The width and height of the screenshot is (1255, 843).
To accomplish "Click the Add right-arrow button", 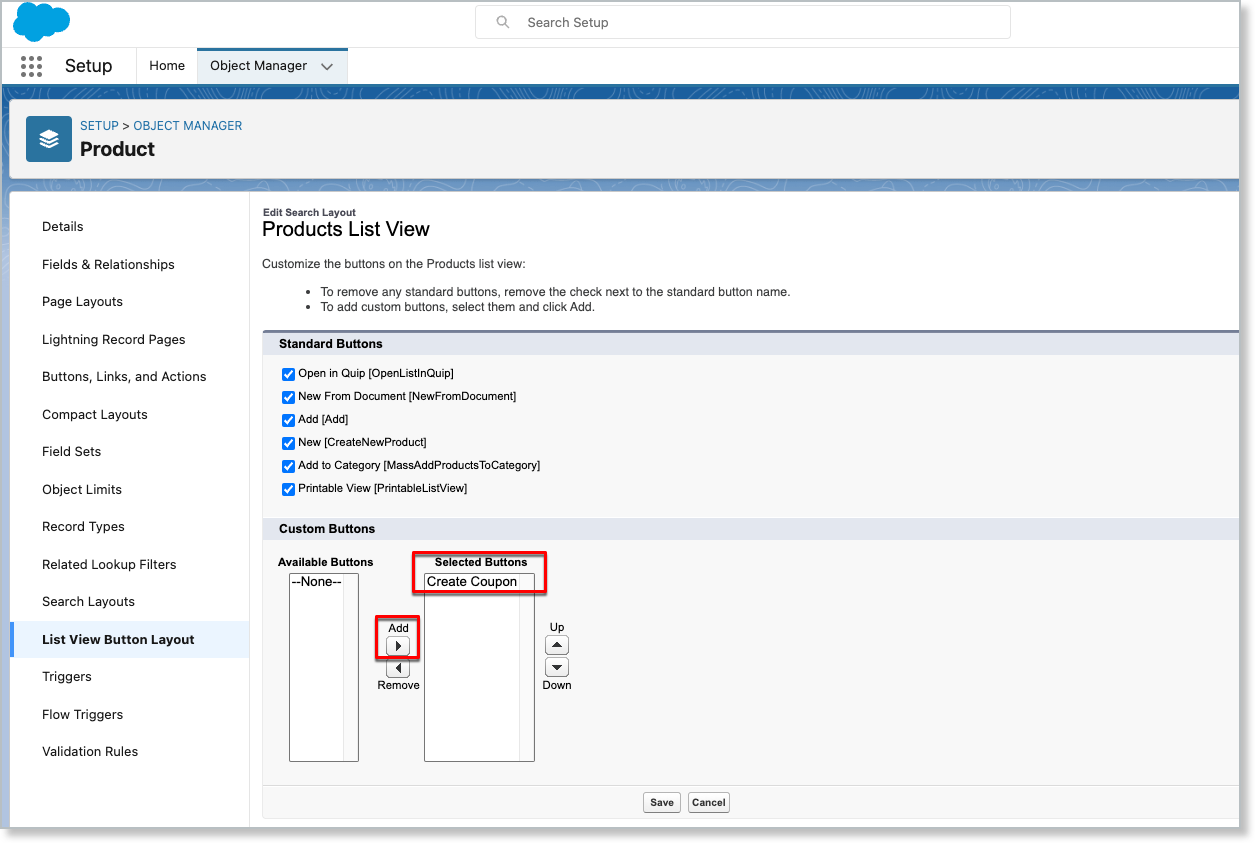I will [x=398, y=646].
